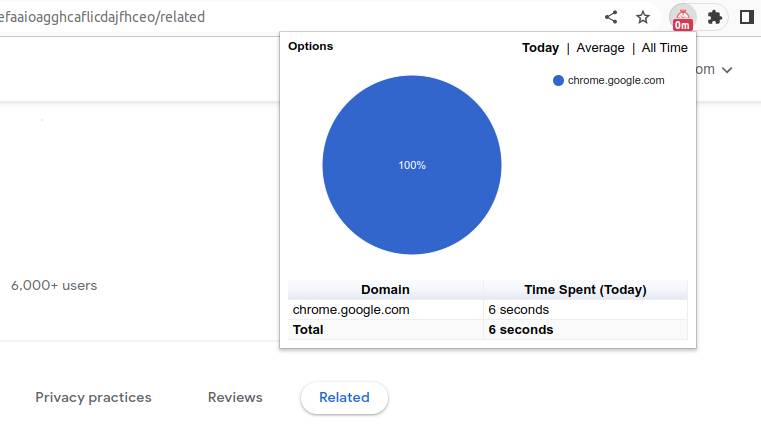This screenshot has height=443, width=761.
Task: Switch to All Time view
Action: pyautogui.click(x=664, y=48)
